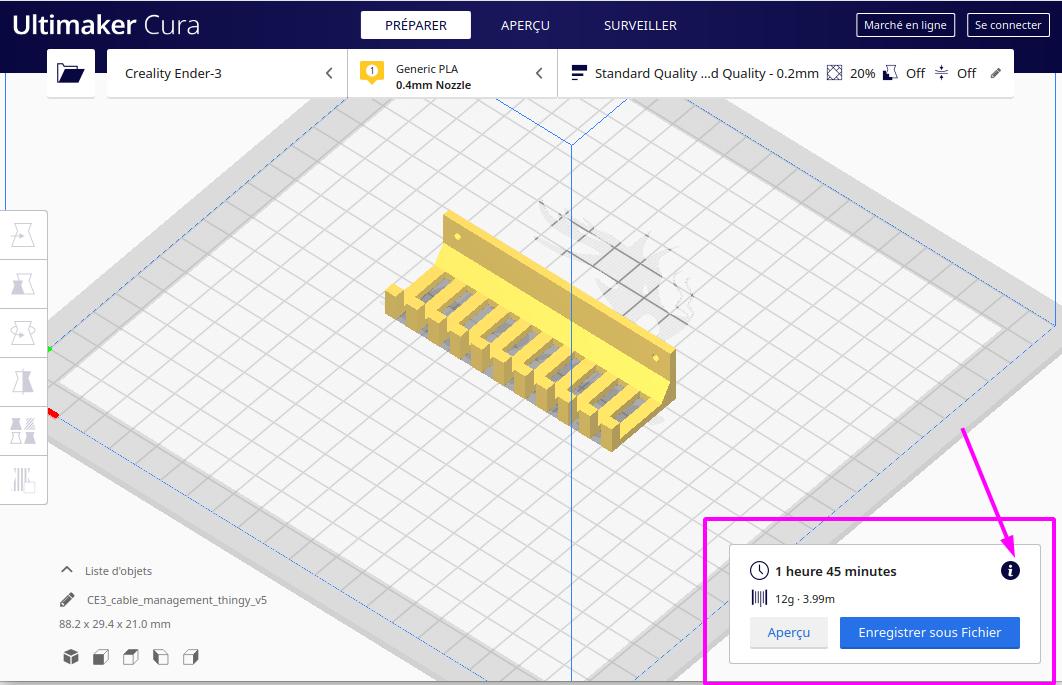
Task: Switch to left side view cube icon
Action: tap(161, 657)
